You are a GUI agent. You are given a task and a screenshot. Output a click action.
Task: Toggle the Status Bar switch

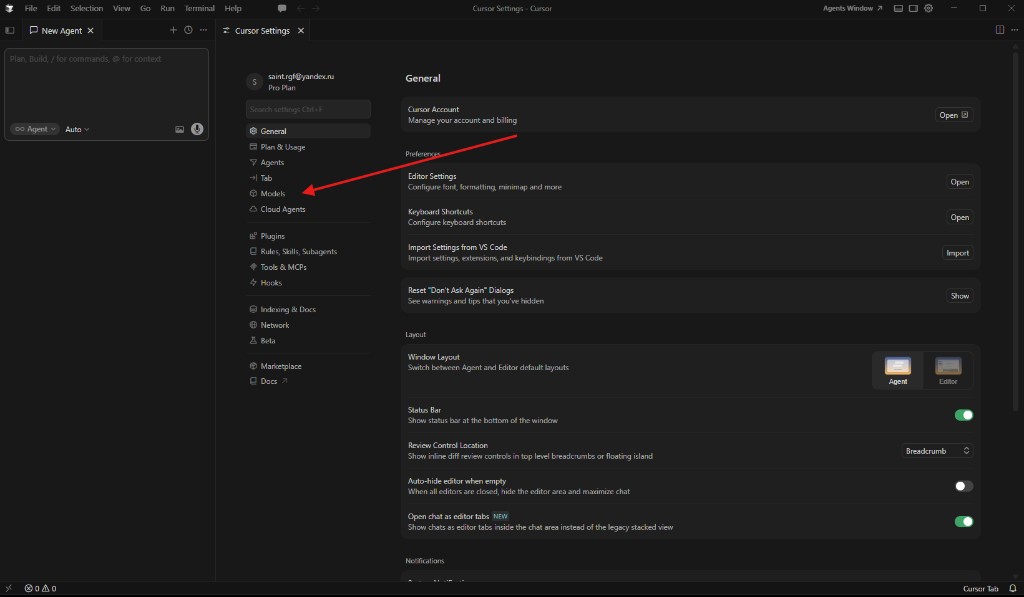click(963, 415)
